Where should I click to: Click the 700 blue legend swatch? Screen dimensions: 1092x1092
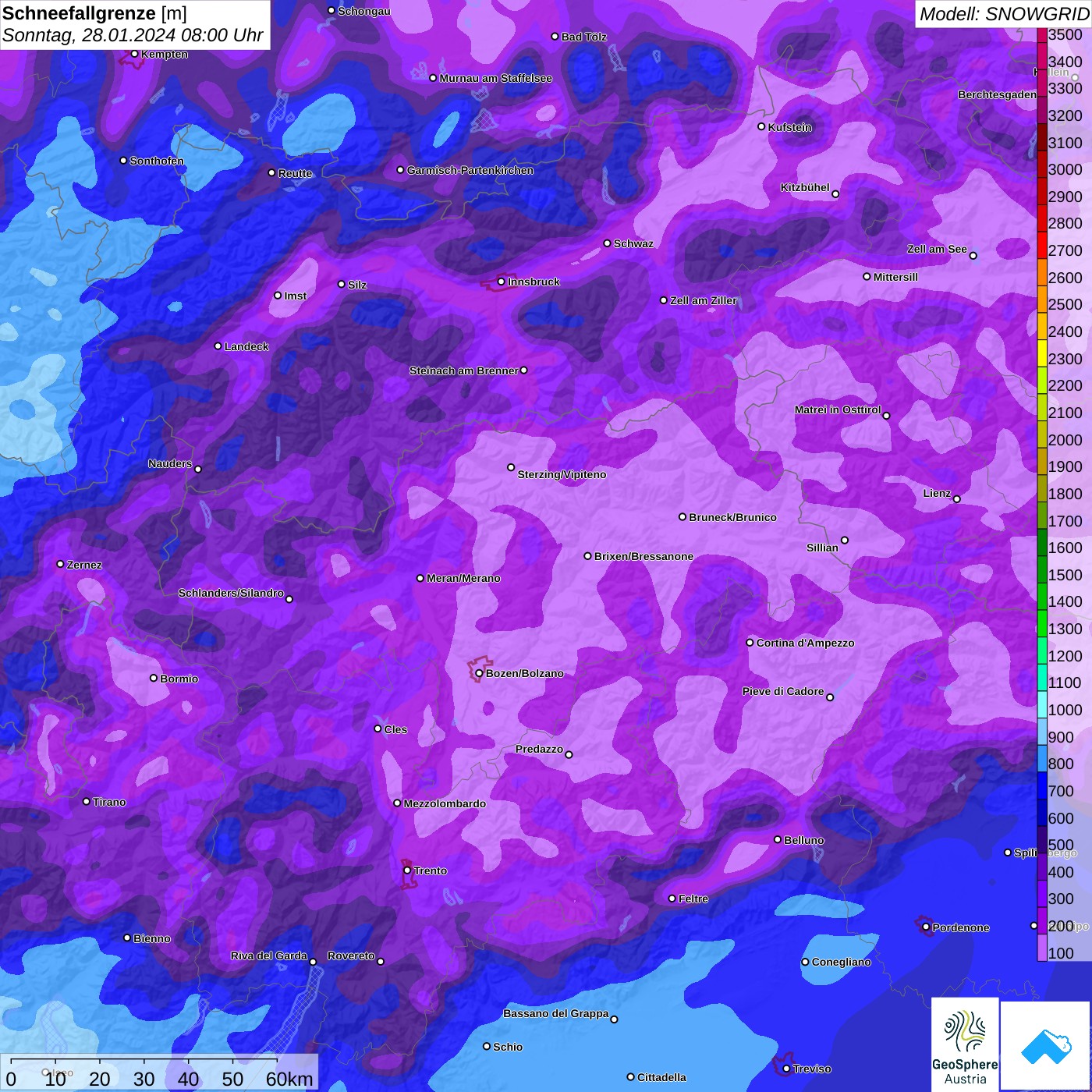tap(1042, 785)
